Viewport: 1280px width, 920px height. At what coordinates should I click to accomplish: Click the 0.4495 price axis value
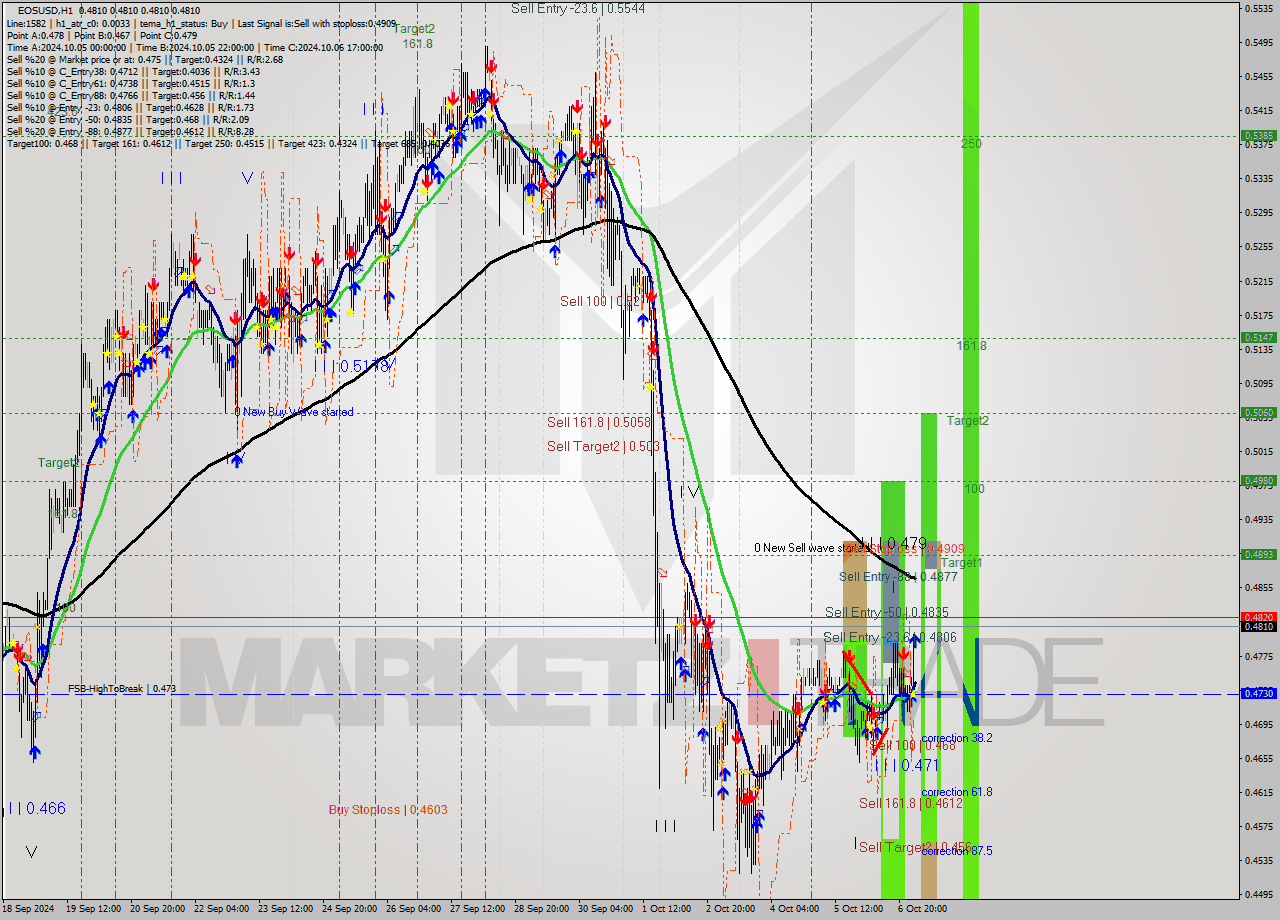tap(1258, 894)
